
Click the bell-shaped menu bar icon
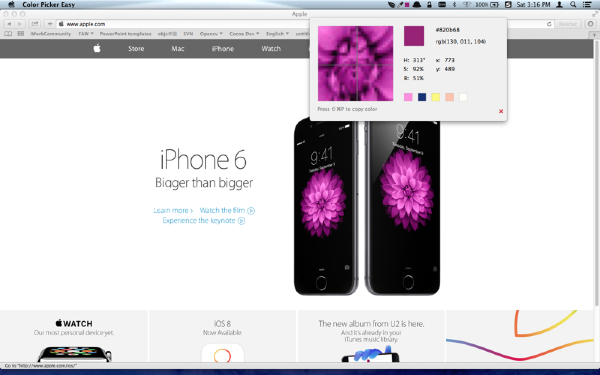click(417, 5)
